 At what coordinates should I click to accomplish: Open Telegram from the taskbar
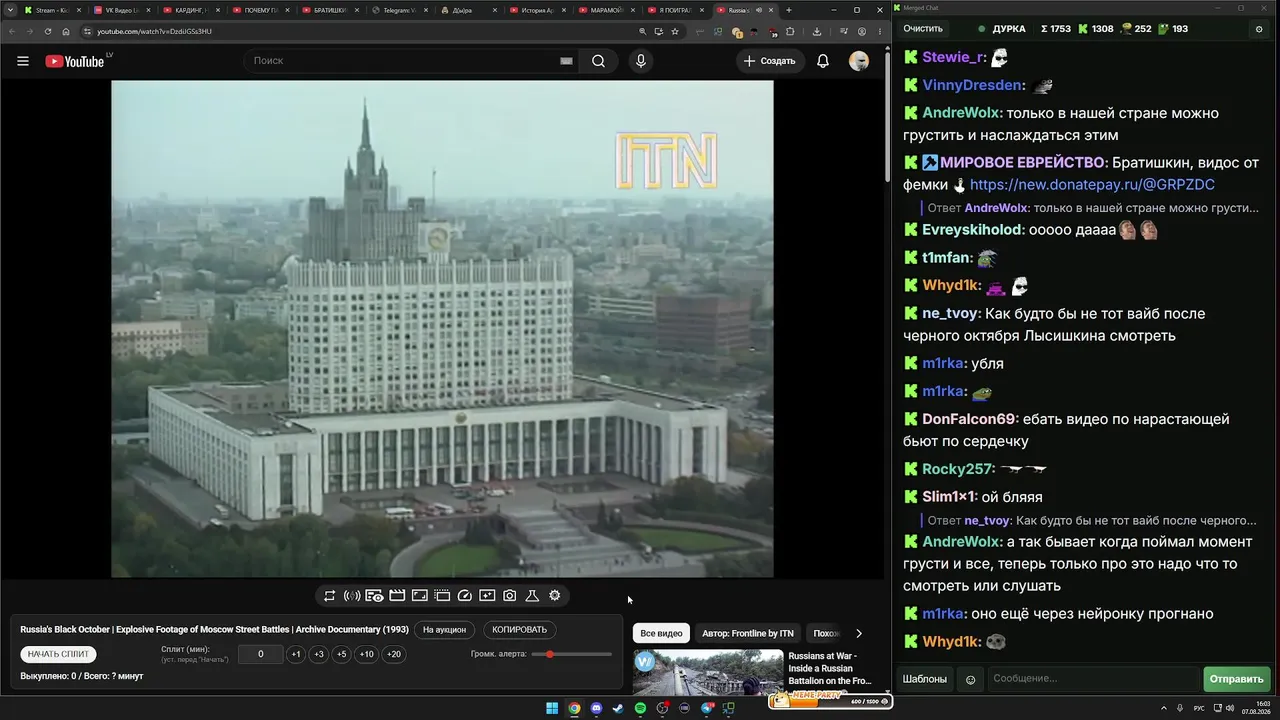pyautogui.click(x=707, y=708)
